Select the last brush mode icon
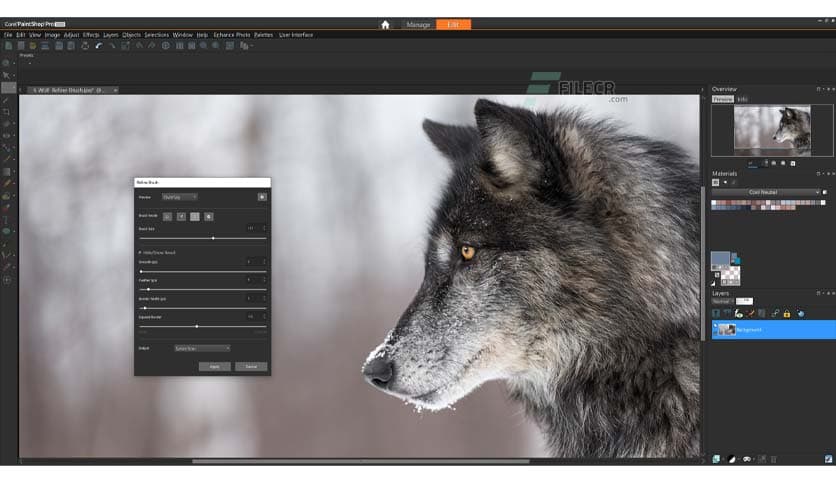The height and width of the screenshot is (484, 836). tap(209, 216)
